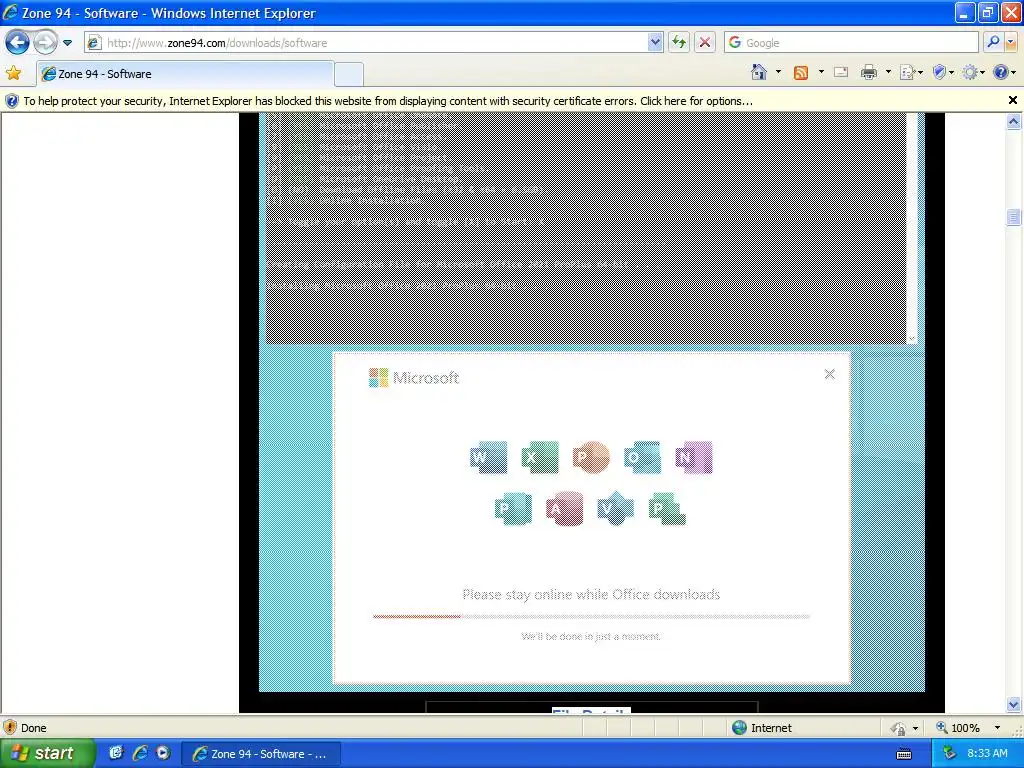Screen dimensions: 1024x768
Task: Click the Visio icon in installer image
Action: 616,508
